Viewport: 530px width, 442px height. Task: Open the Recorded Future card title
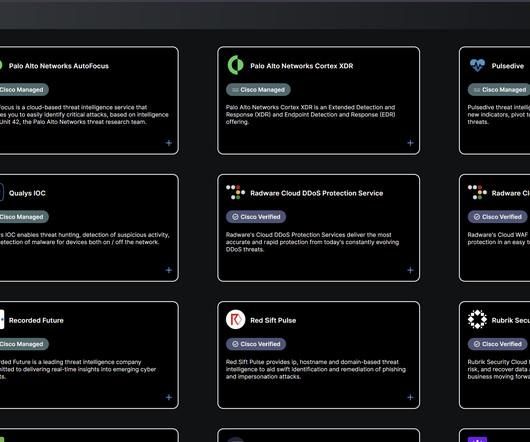click(x=36, y=320)
